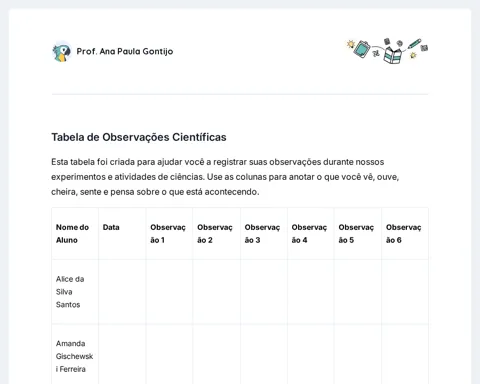Select the Observação 1 column header
Screen dimensions: 480x384
(169, 234)
